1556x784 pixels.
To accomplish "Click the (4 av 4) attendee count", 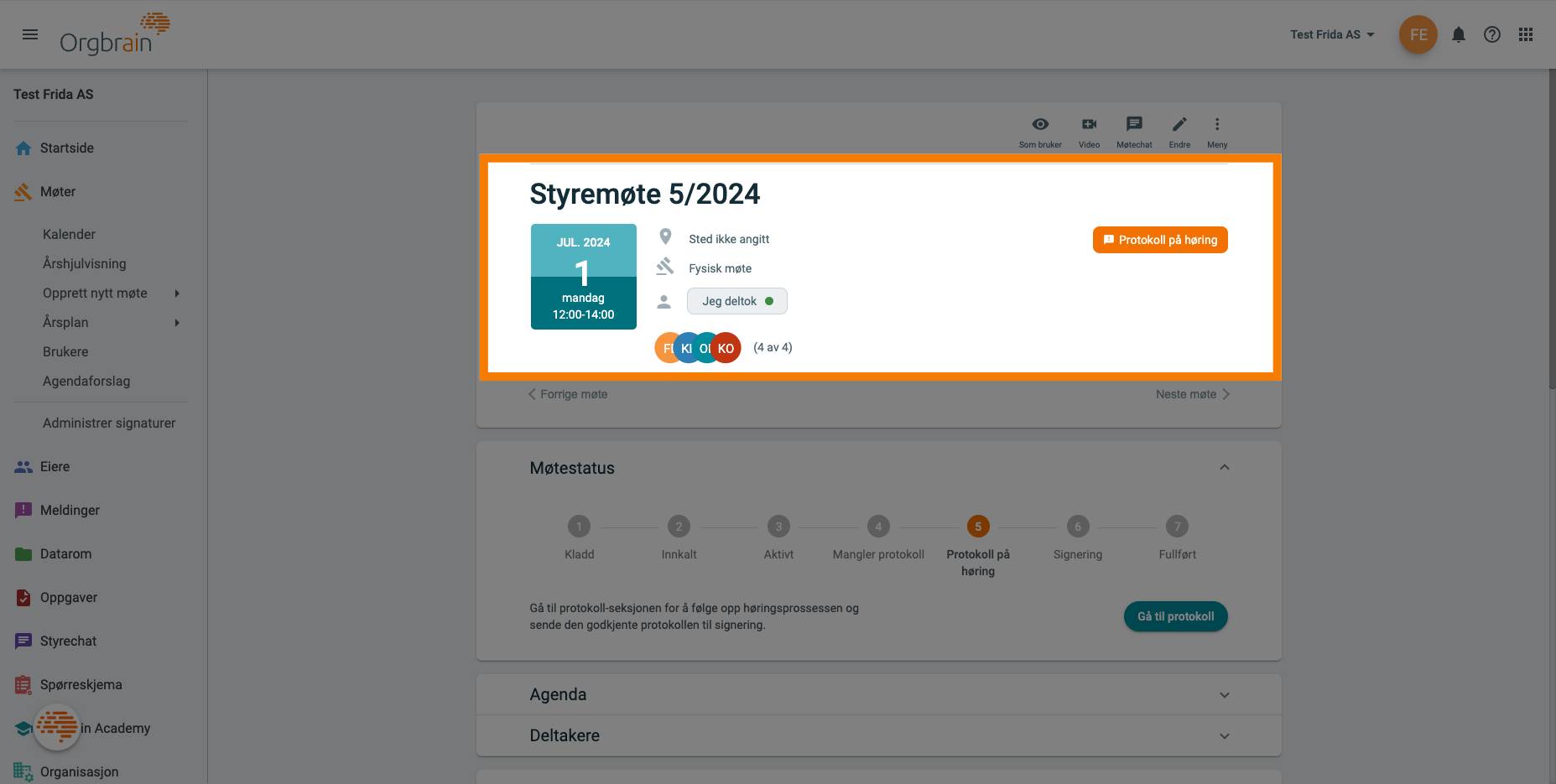I will [773, 347].
